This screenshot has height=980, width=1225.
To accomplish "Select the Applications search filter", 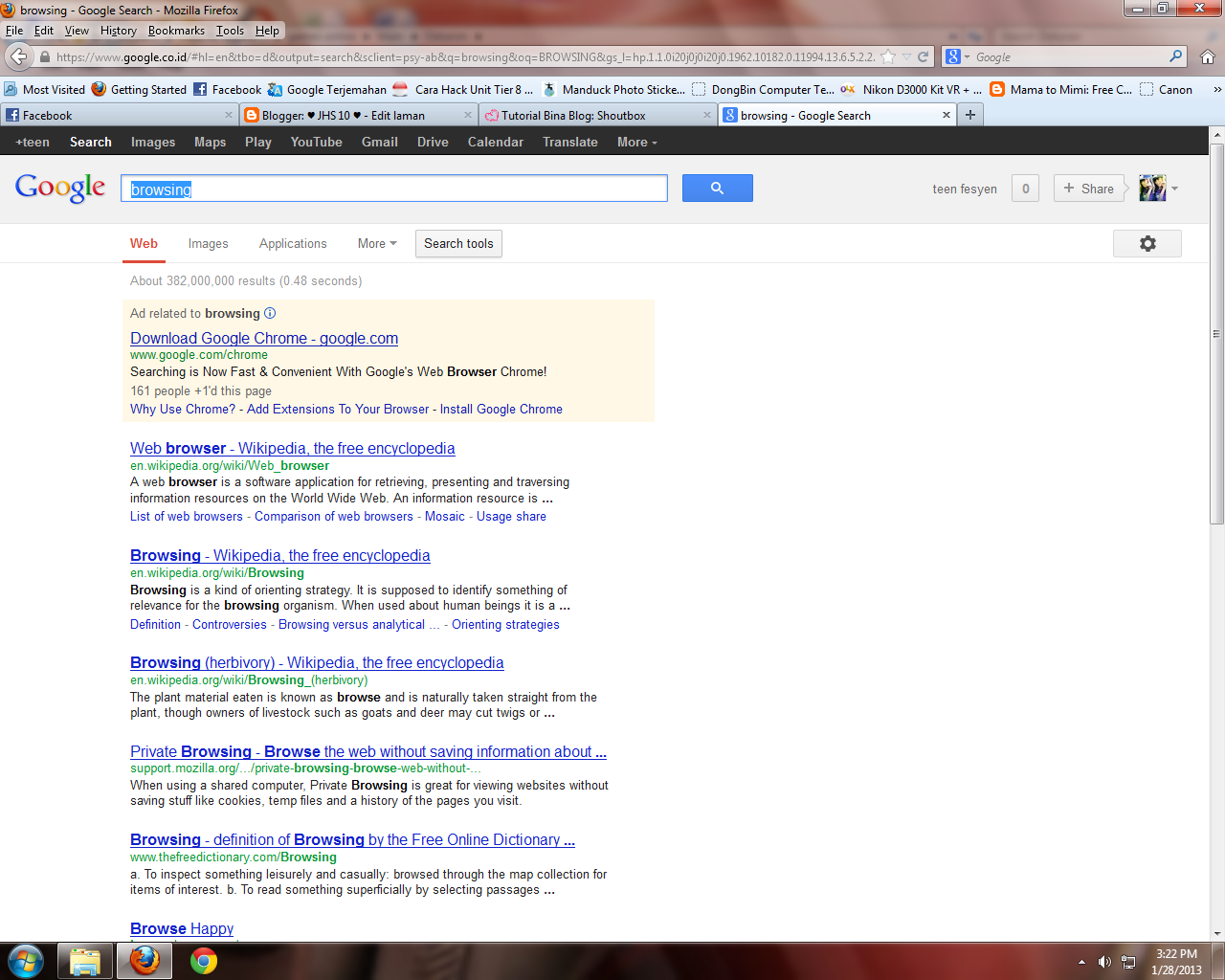I will [293, 243].
